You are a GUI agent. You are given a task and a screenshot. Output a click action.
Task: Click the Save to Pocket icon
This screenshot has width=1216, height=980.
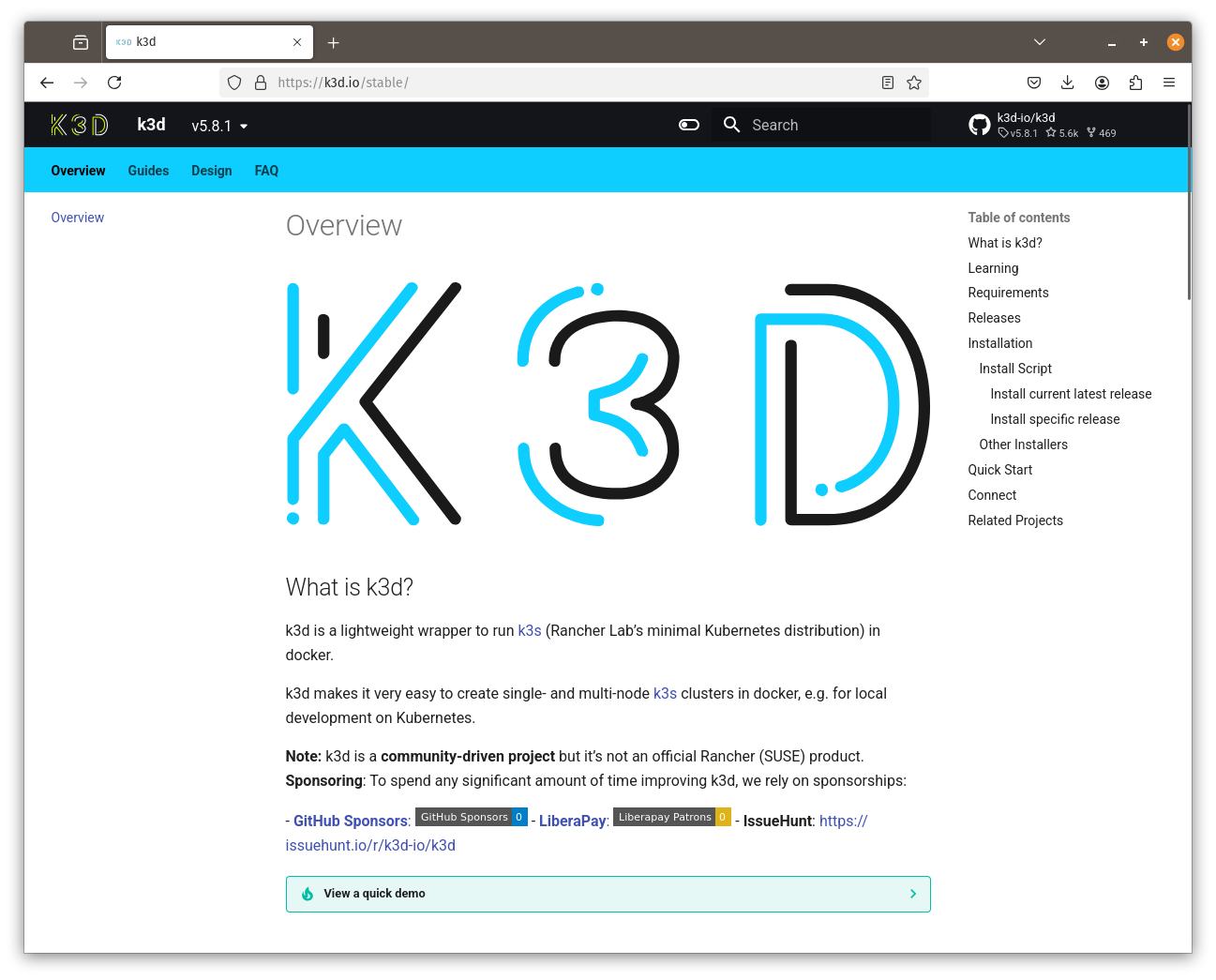pos(1034,83)
